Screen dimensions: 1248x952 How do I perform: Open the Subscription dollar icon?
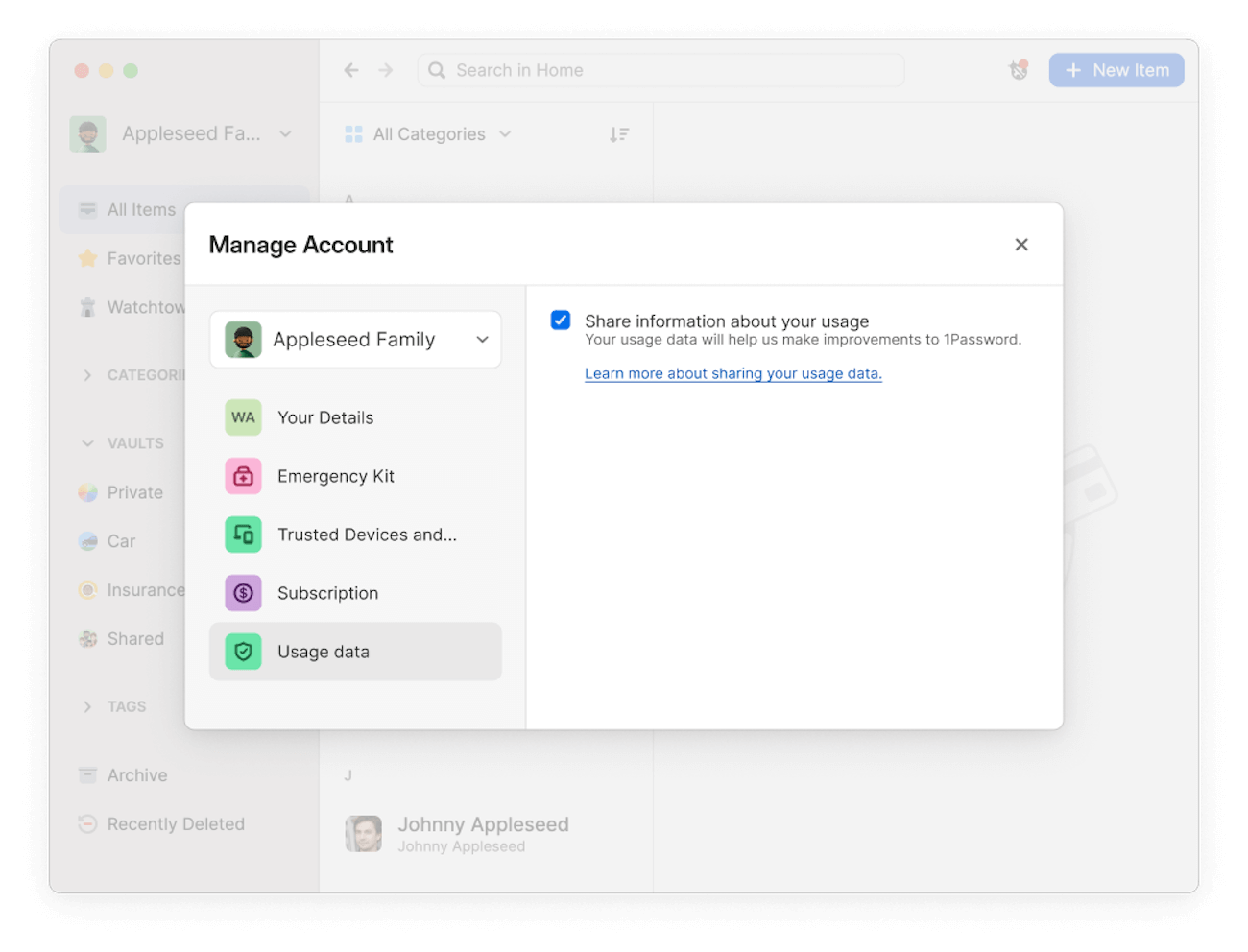point(243,593)
